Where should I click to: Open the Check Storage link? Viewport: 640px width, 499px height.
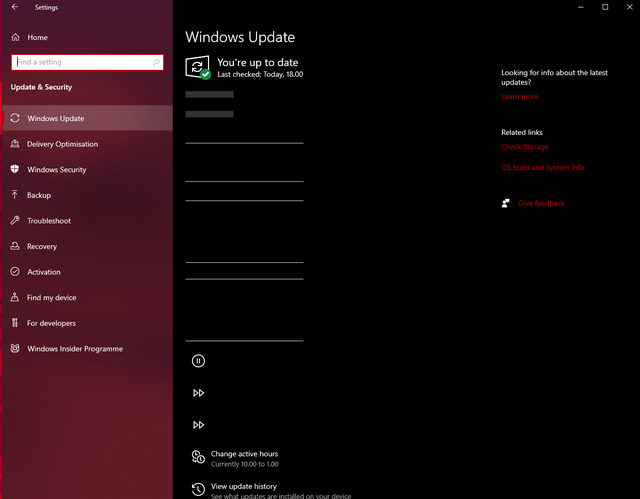coord(524,147)
